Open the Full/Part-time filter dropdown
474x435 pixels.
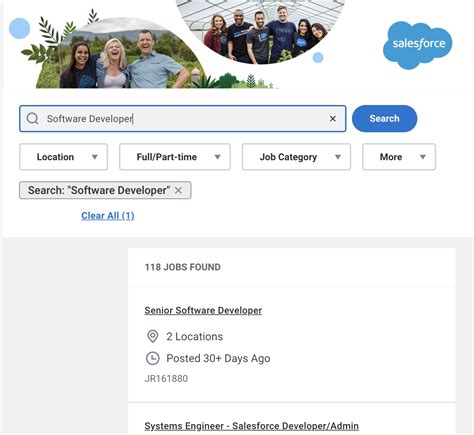[175, 157]
